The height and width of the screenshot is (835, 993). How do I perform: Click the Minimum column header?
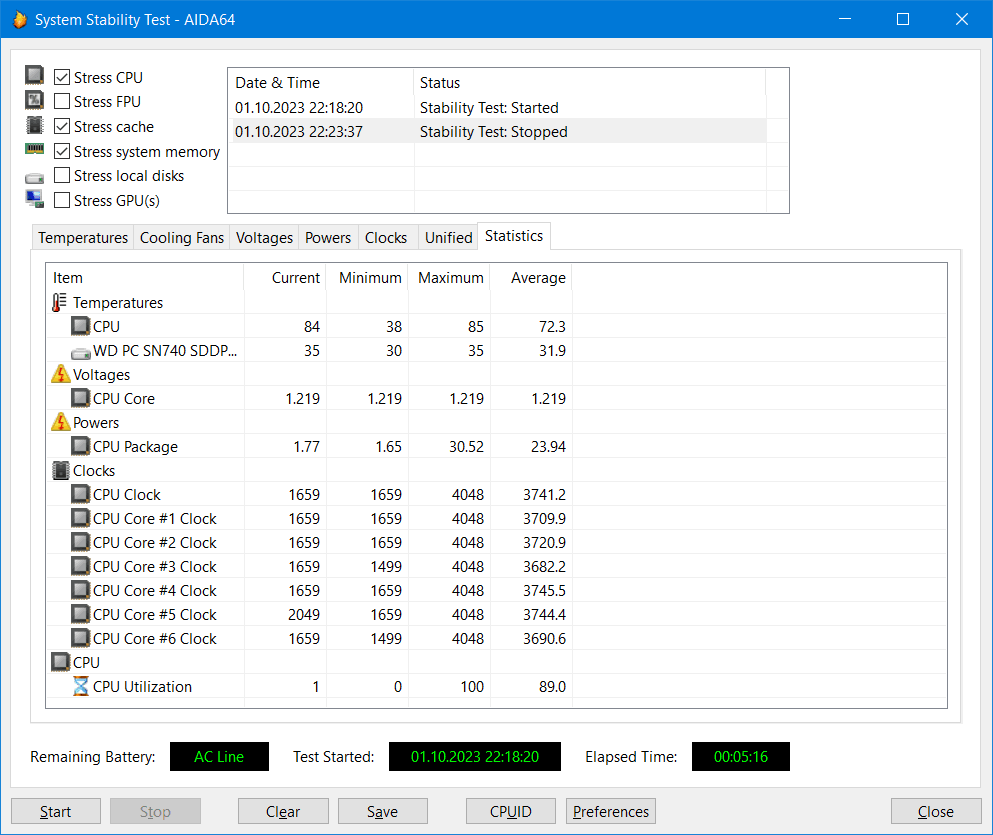[x=367, y=278]
